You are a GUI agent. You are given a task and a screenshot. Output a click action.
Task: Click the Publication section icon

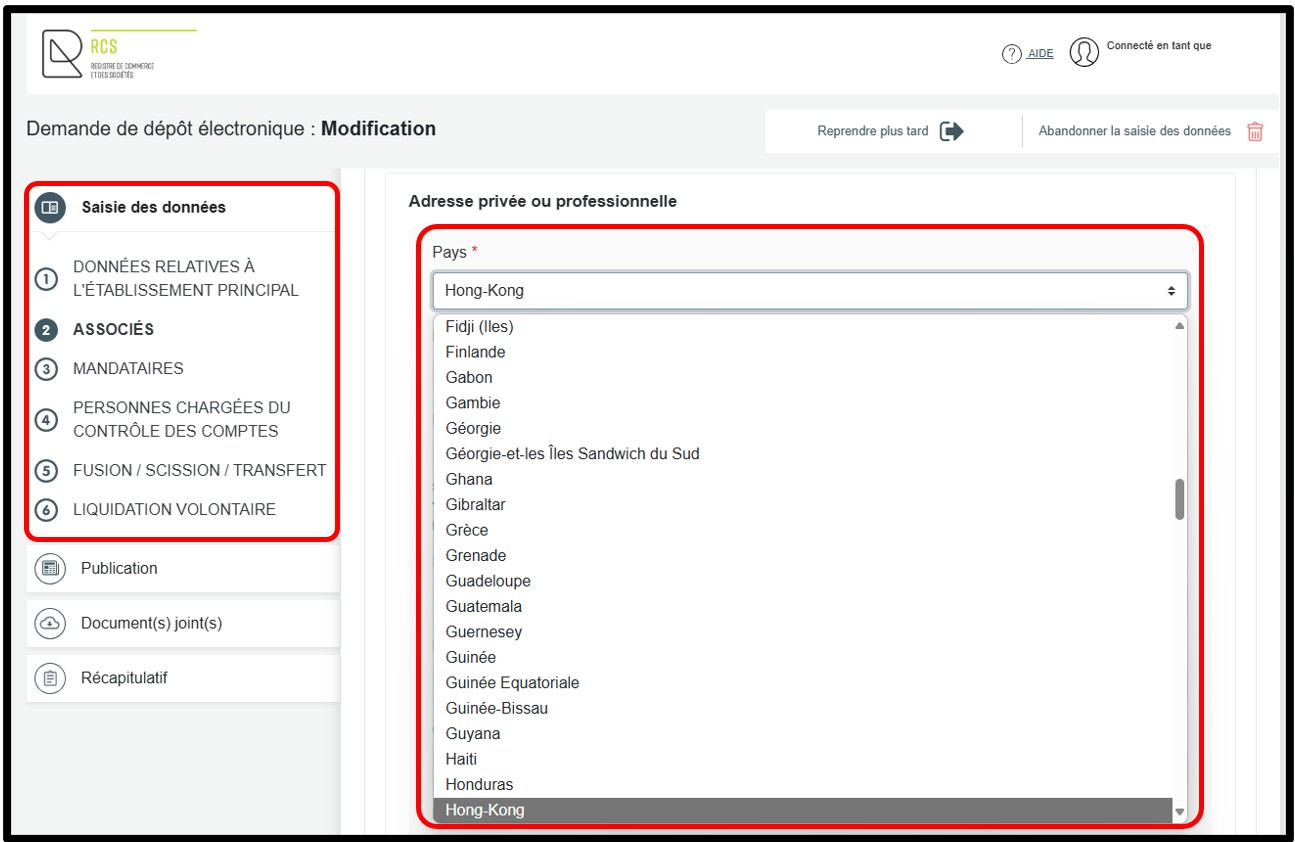[x=49, y=568]
